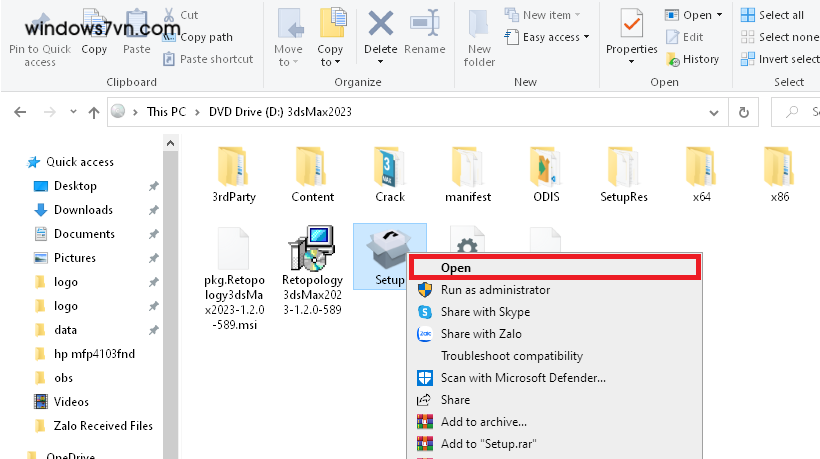Screen dimensions: 820x459
Task: Choose Run as administrator
Action: point(495,290)
